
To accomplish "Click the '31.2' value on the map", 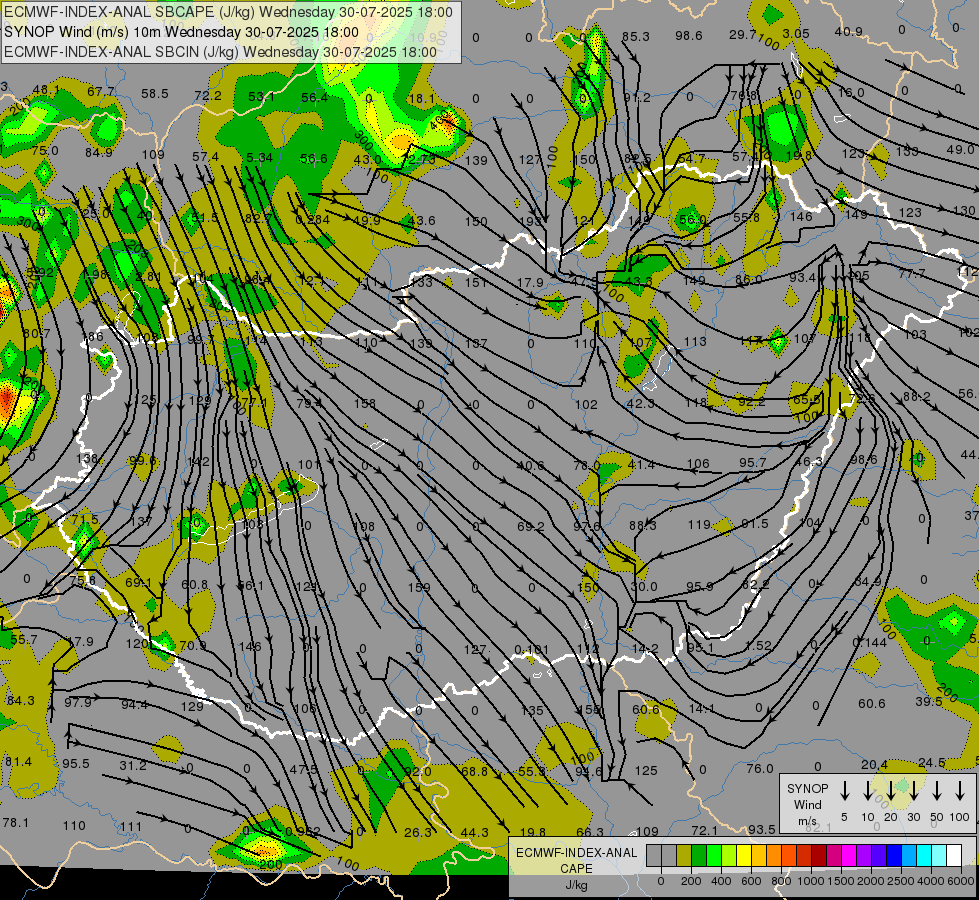I will pyautogui.click(x=132, y=765).
